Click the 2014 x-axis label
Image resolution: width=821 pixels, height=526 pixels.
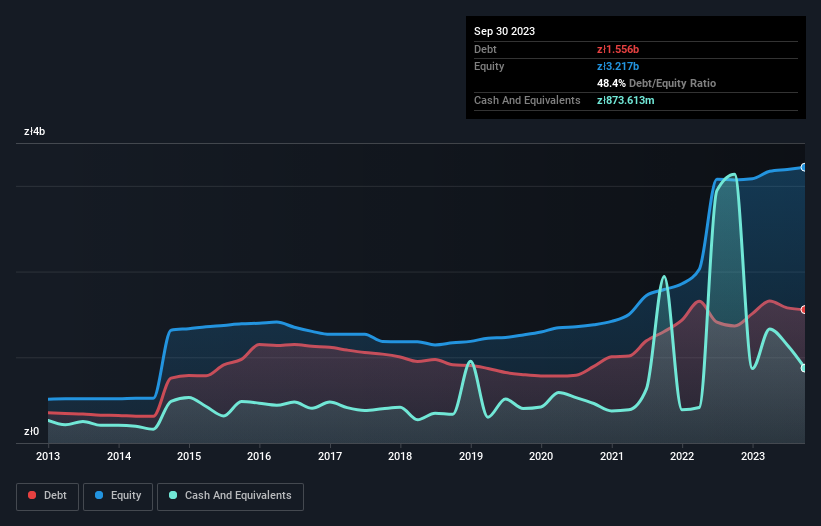119,456
